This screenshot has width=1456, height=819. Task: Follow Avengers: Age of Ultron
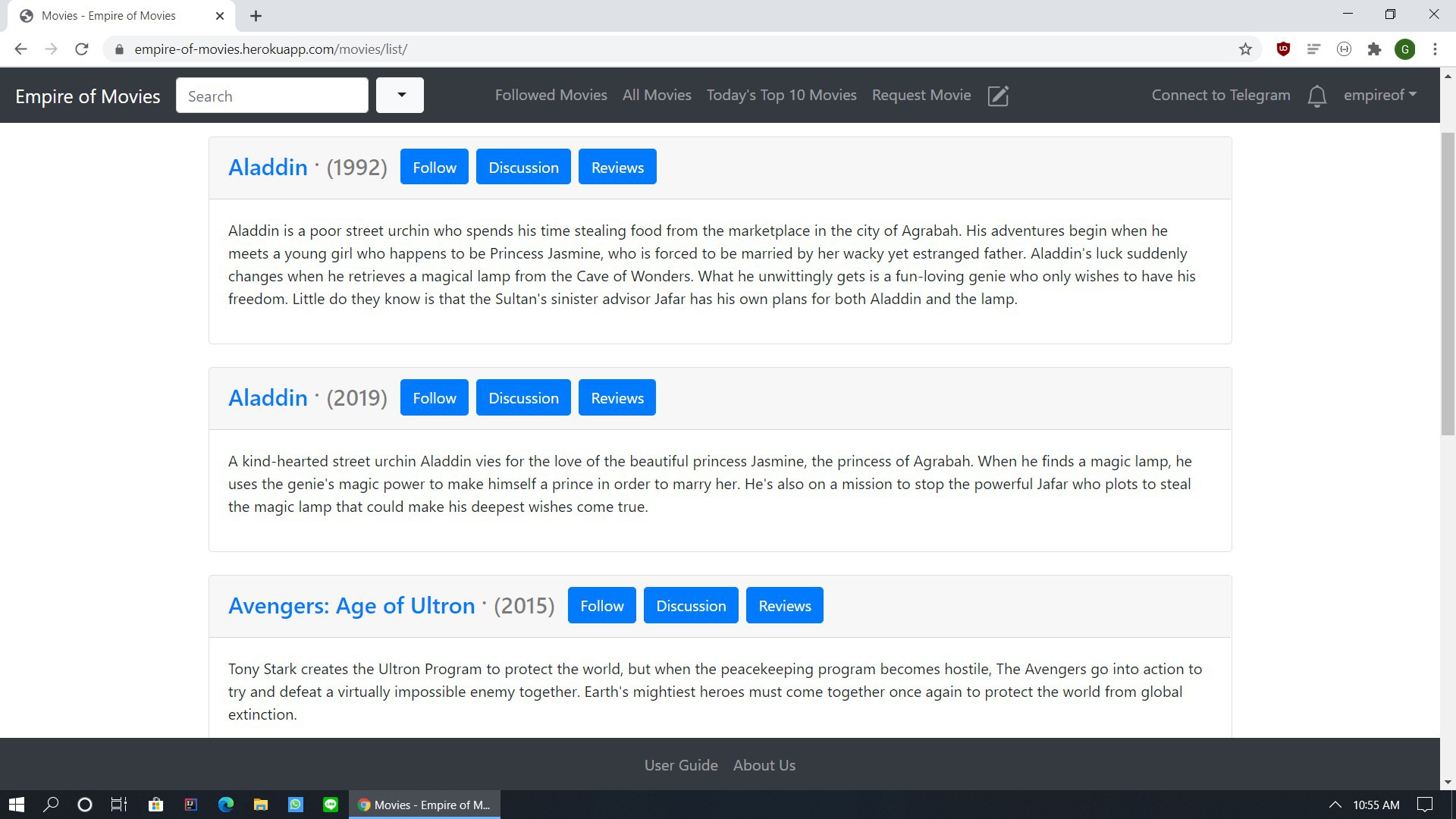point(601,605)
